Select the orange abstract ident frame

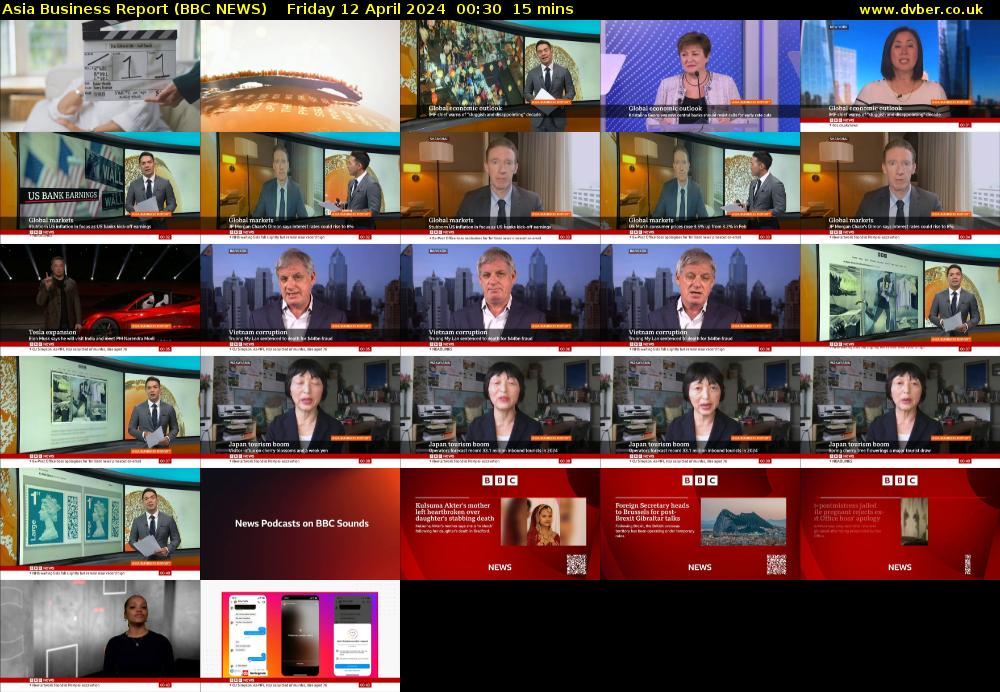point(300,76)
